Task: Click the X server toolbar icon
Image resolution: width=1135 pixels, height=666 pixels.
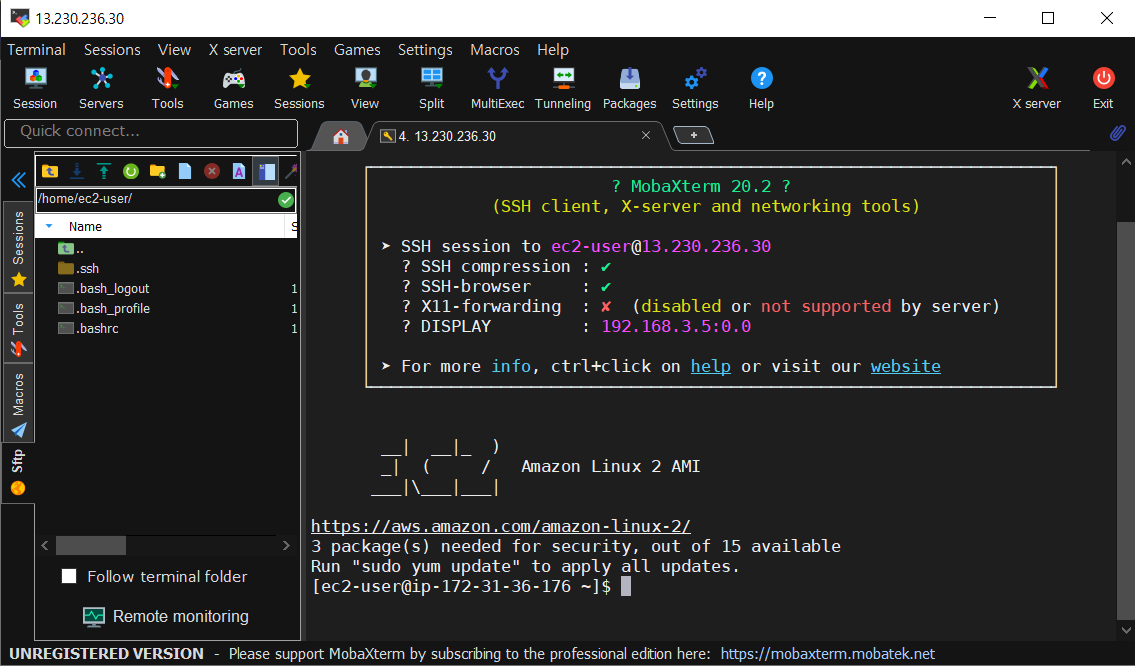Action: (x=1037, y=88)
